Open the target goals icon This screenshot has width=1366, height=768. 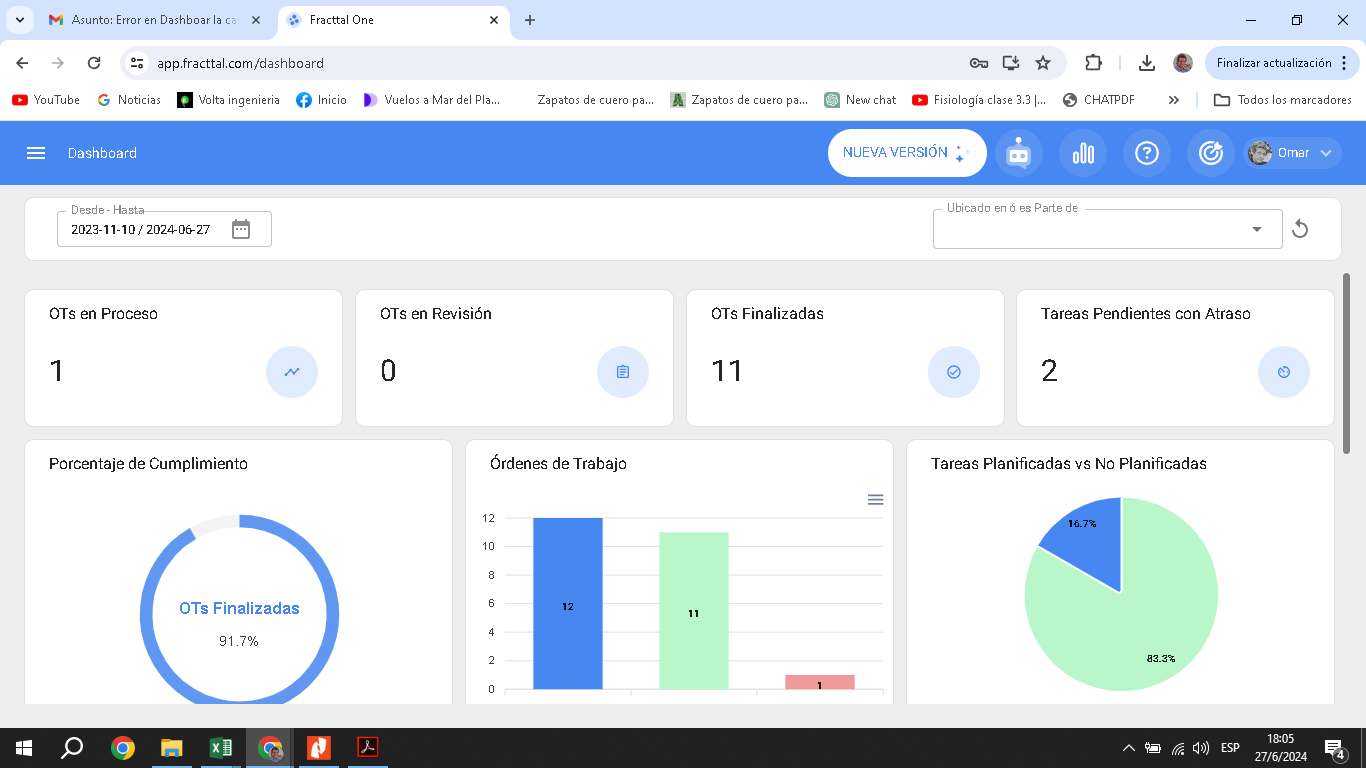pos(1211,153)
